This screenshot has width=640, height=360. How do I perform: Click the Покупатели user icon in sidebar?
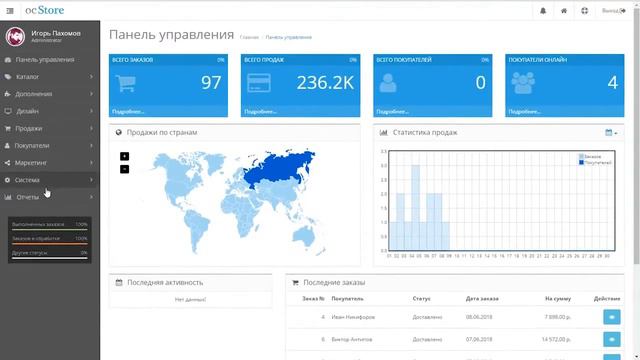[x=7, y=145]
